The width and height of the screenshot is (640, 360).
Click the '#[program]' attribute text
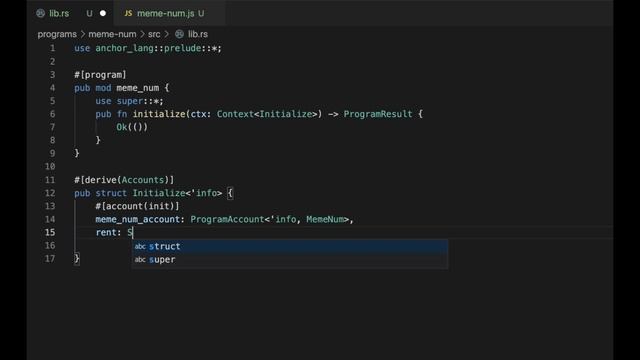[100, 75]
